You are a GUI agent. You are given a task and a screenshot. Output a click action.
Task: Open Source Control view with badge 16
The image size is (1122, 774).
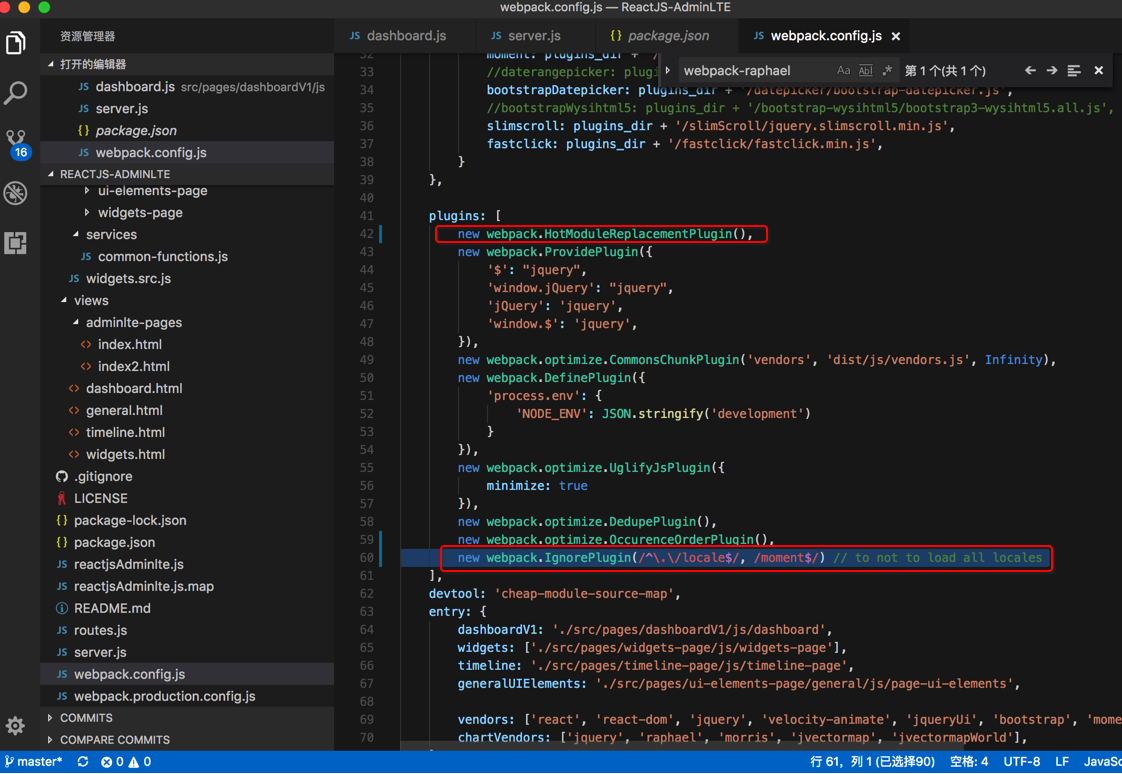tap(16, 141)
